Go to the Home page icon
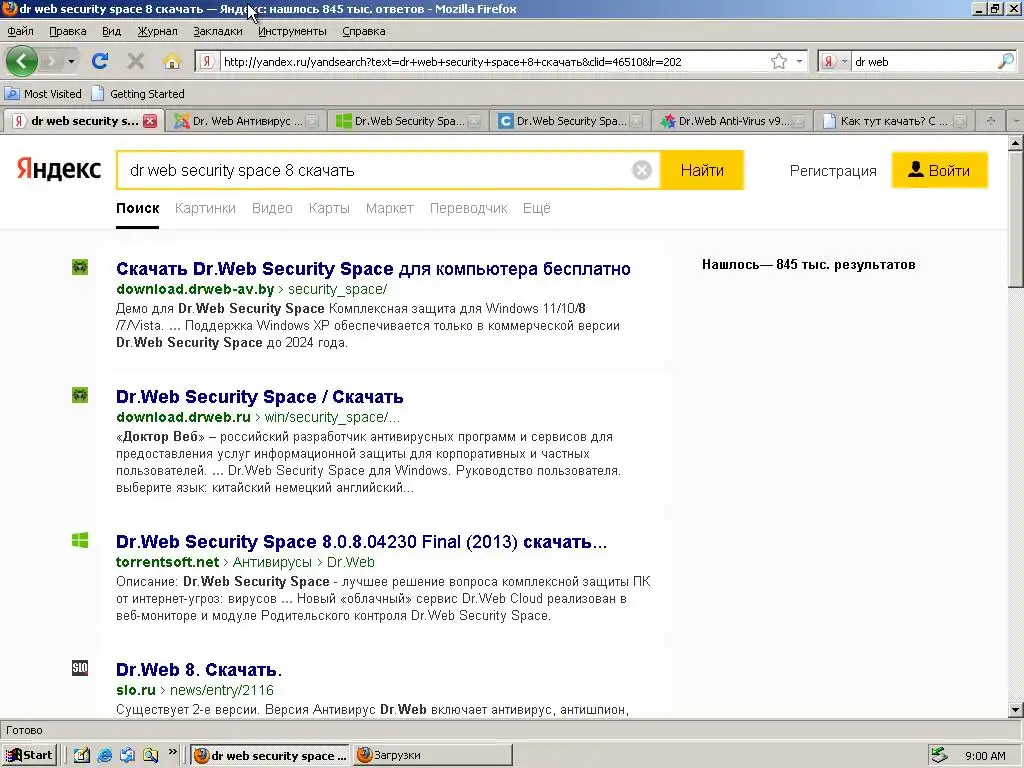The height and width of the screenshot is (768, 1024). pos(172,61)
